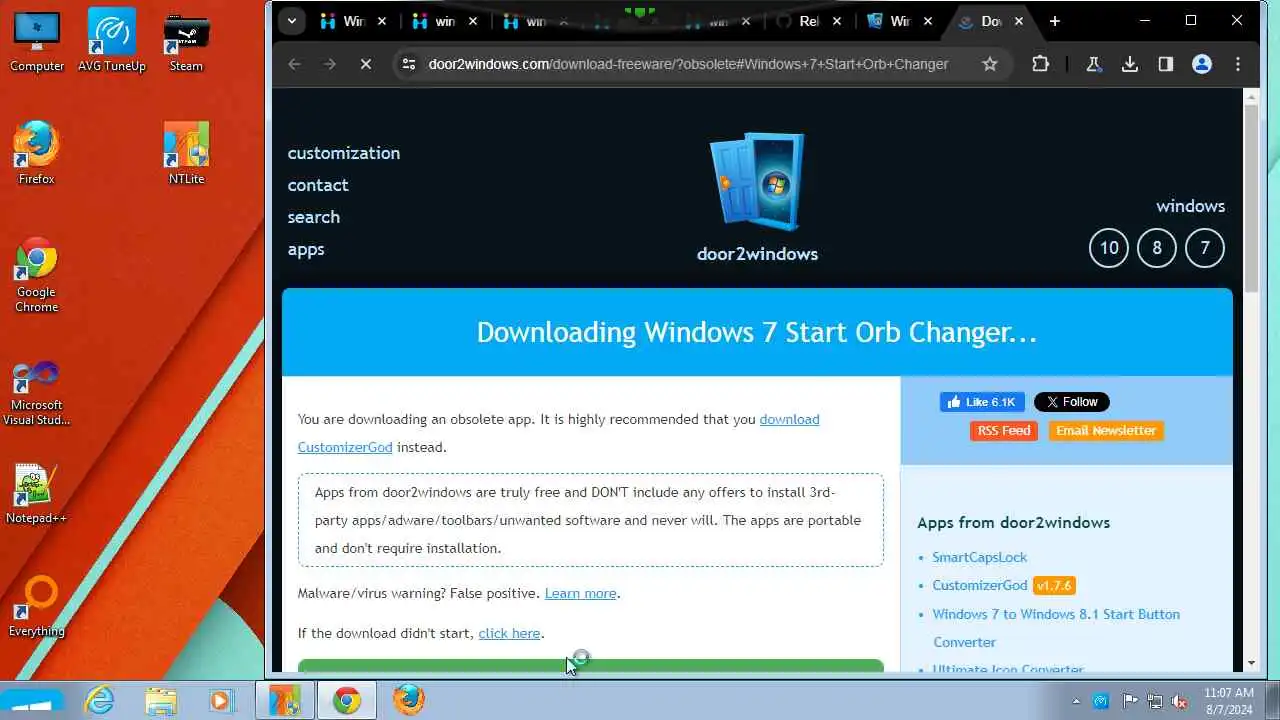Select the active 'Dow' tab
Viewport: 1280px width, 720px height.
[x=990, y=21]
